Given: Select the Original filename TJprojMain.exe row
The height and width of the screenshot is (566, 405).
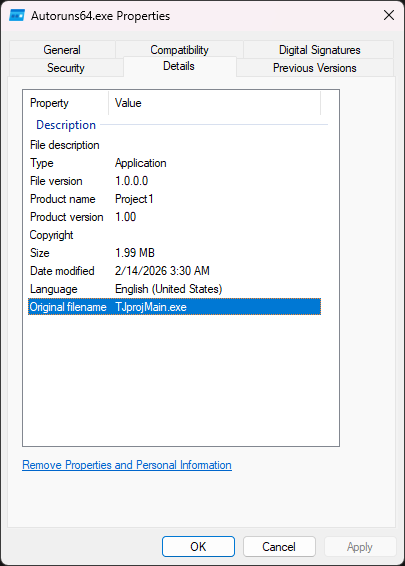Looking at the screenshot, I should coord(174,307).
